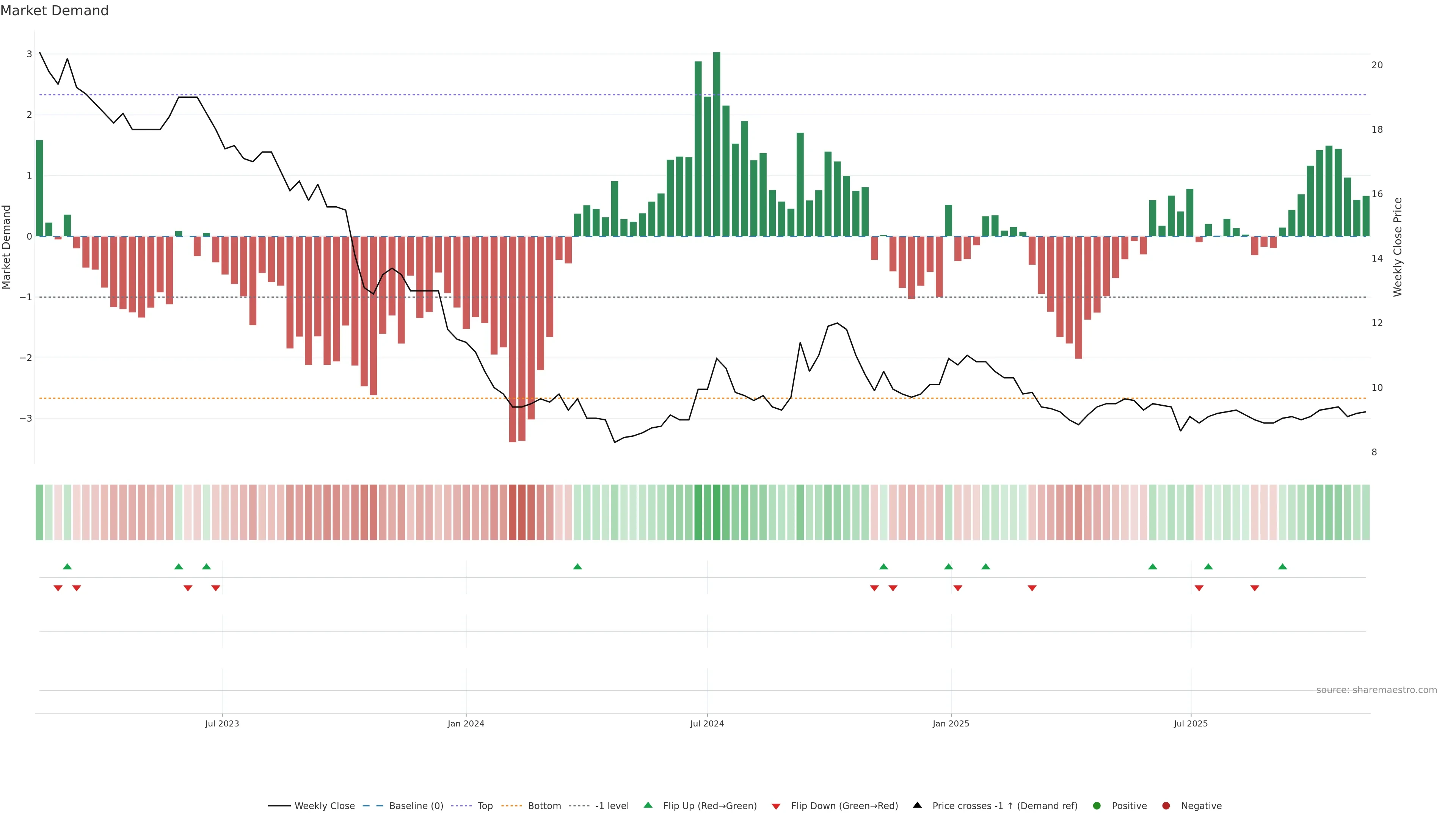The image size is (1456, 819).
Task: Click the rightmost green flip-up triangle marker
Action: [1282, 566]
